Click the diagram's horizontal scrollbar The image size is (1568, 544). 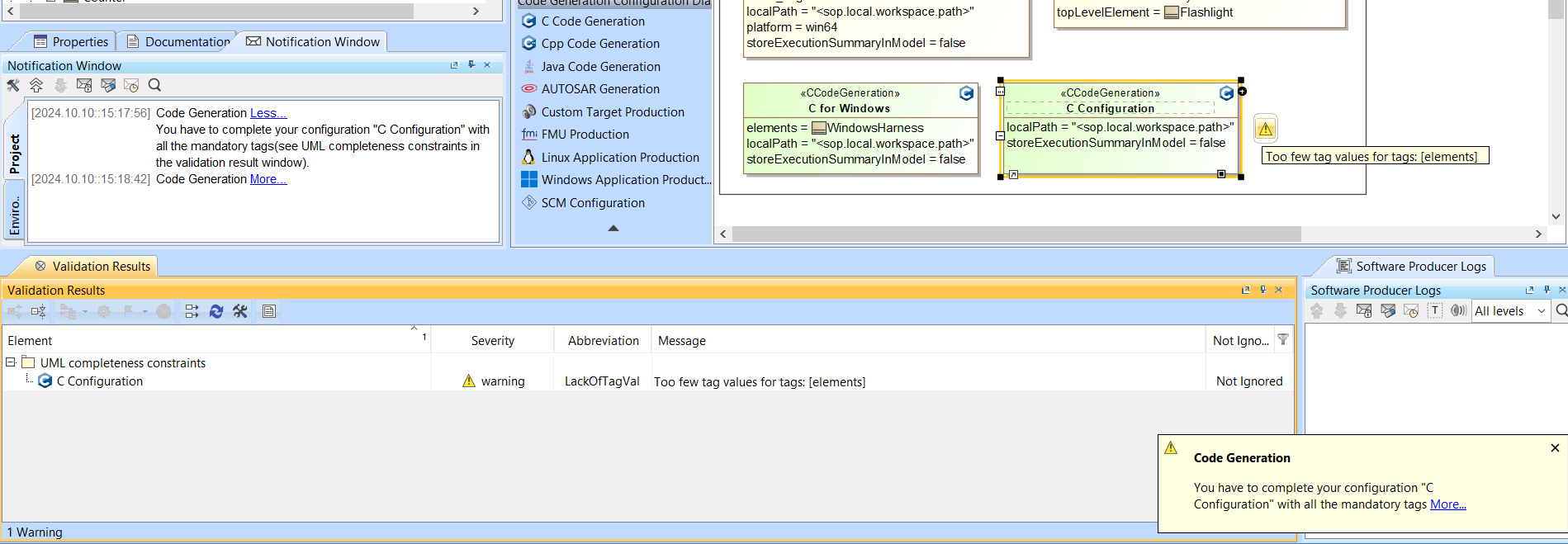pos(1016,234)
